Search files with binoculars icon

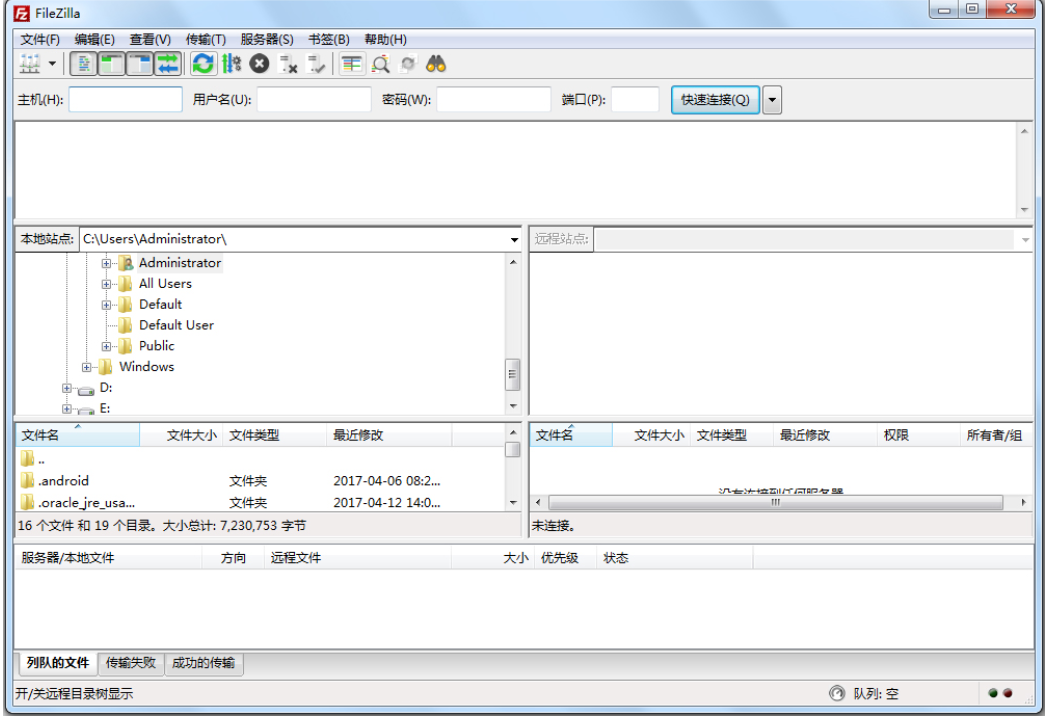436,64
